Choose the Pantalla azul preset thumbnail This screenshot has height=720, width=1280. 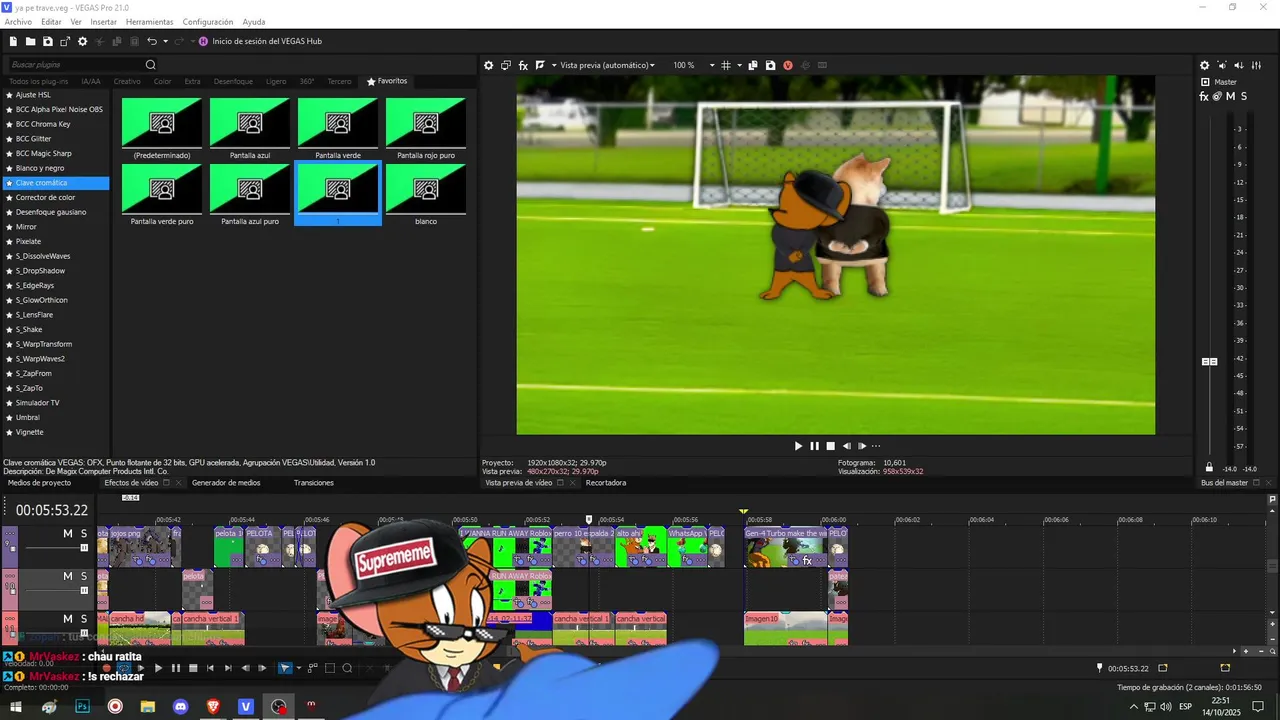point(250,123)
